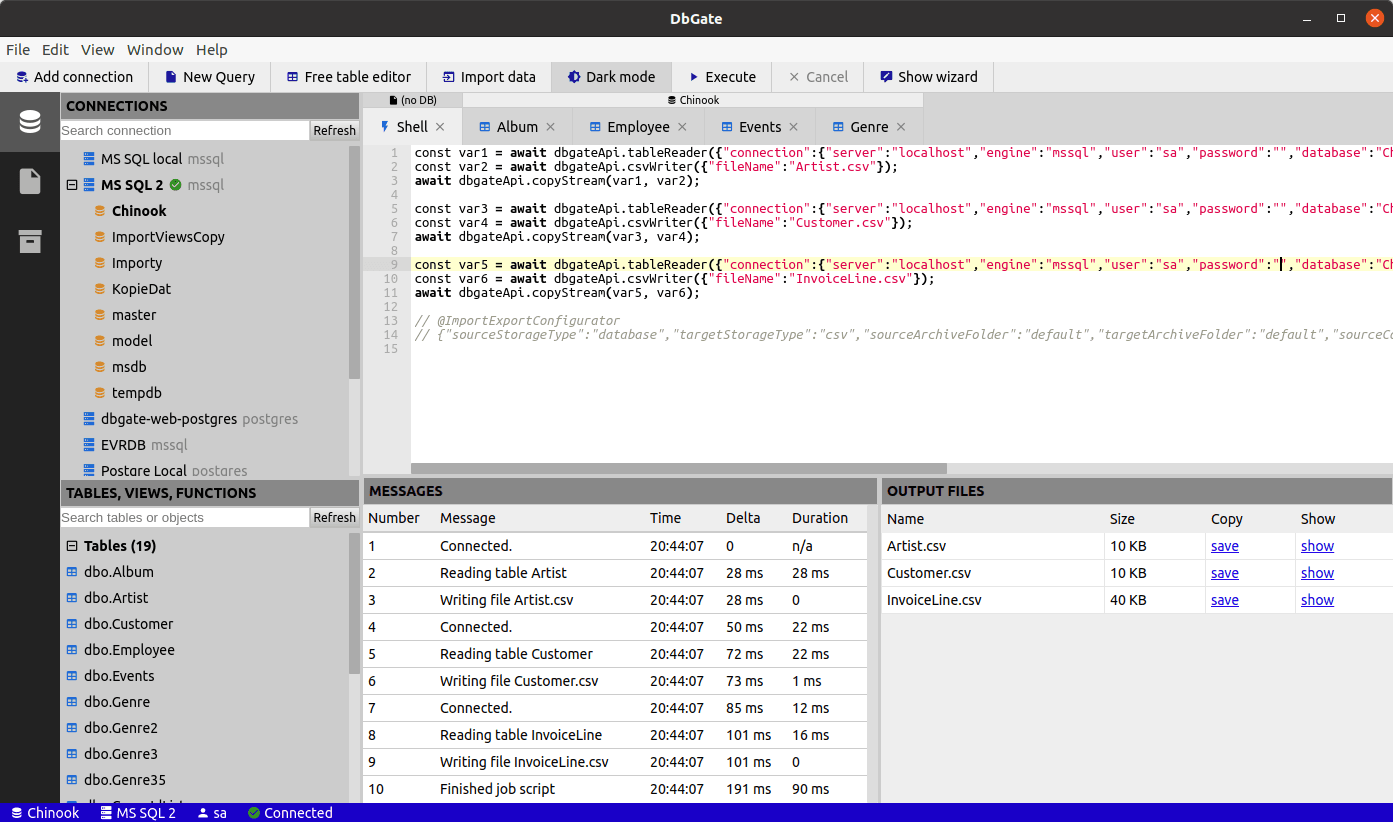Screen dimensions: 1393x822
Task: Click the Show wizard toolbar icon
Action: tap(884, 76)
